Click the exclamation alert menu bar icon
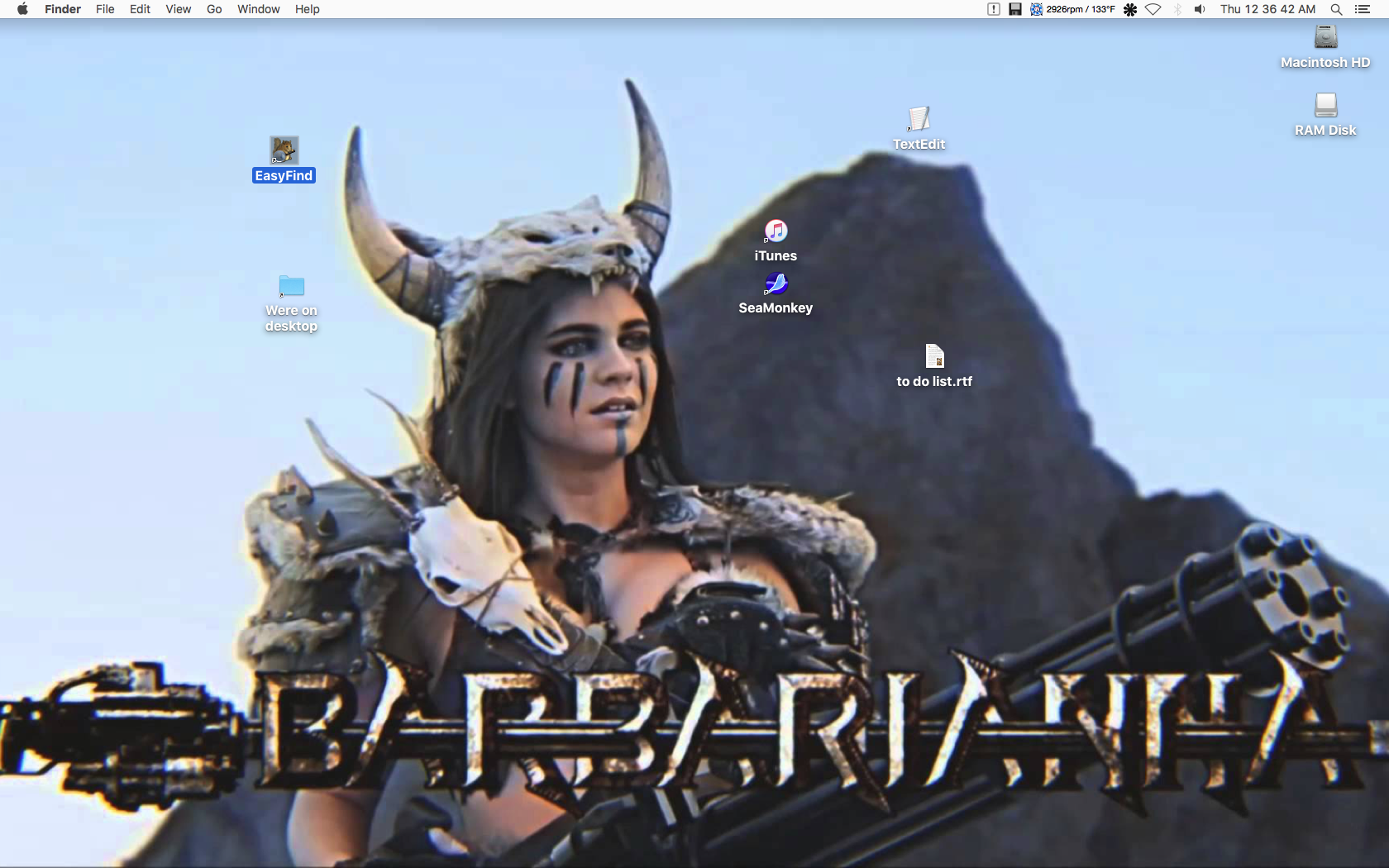 point(994,9)
